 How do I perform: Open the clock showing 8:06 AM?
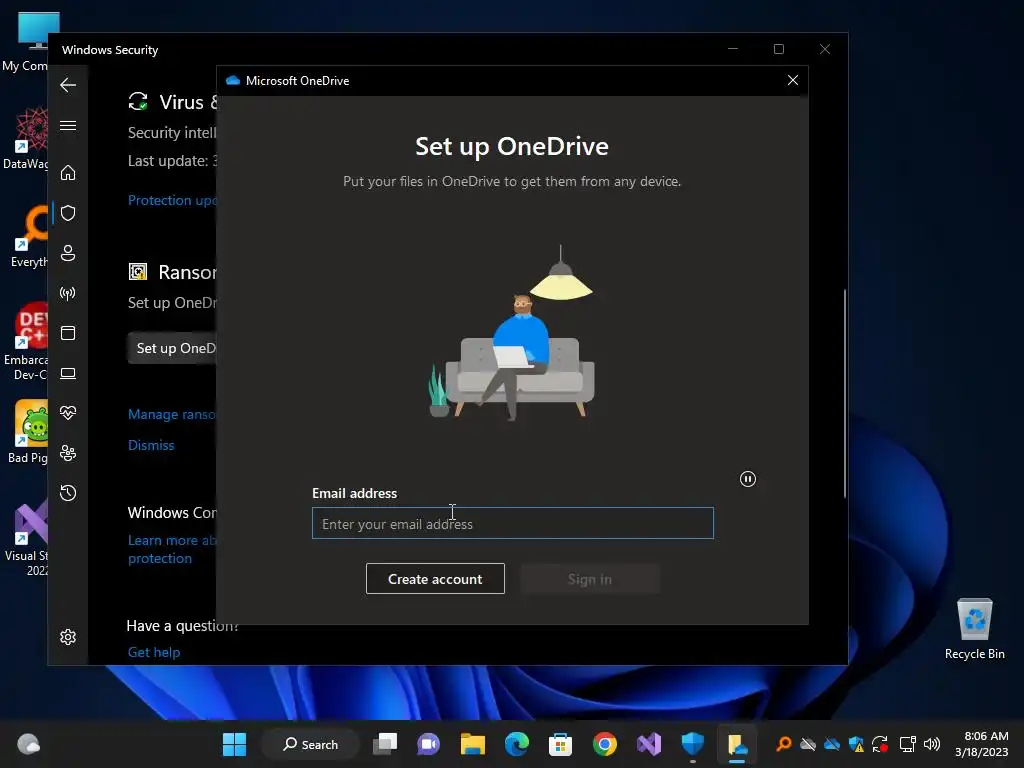[982, 744]
